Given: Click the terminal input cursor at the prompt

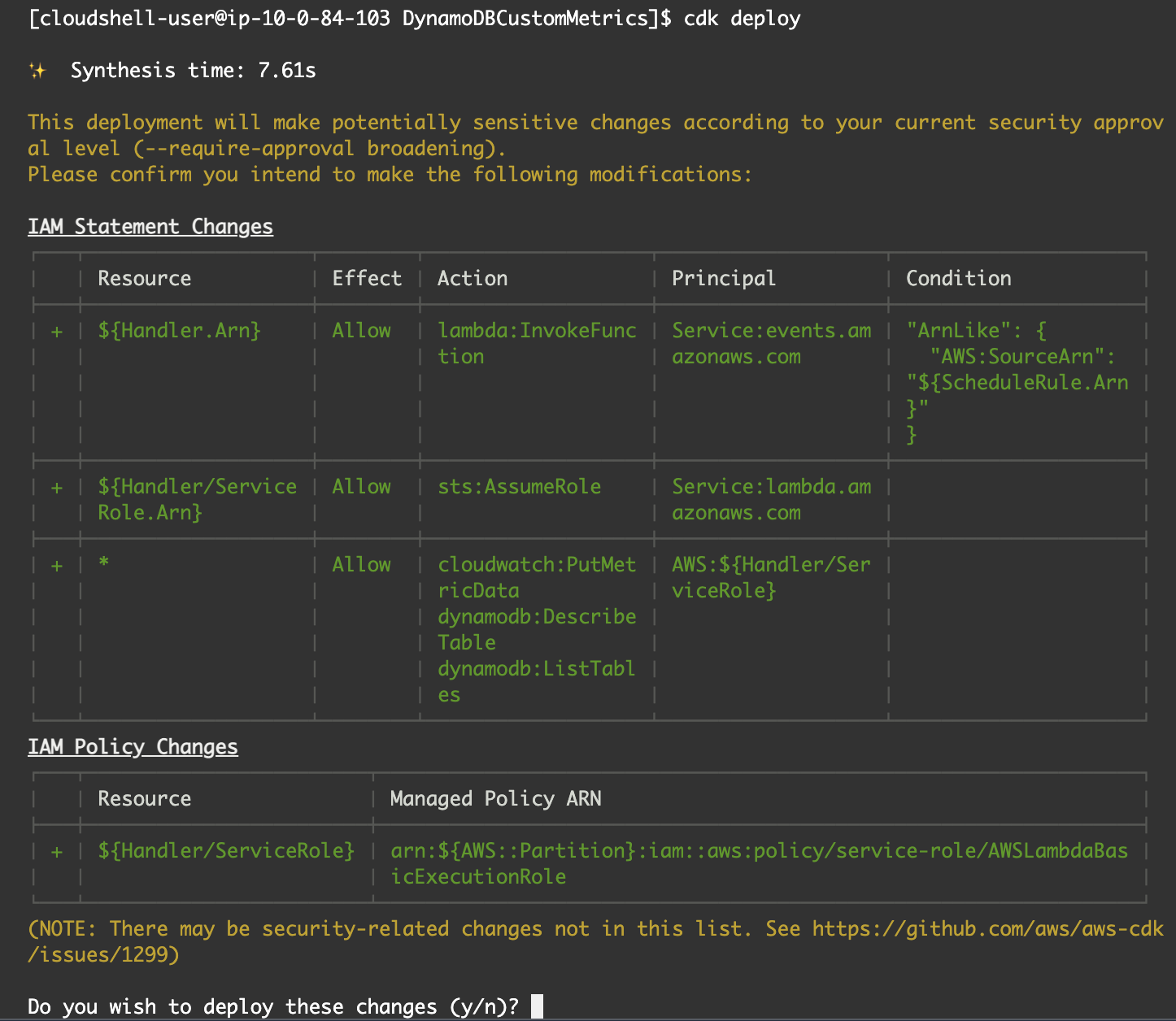Looking at the screenshot, I should click(537, 1006).
